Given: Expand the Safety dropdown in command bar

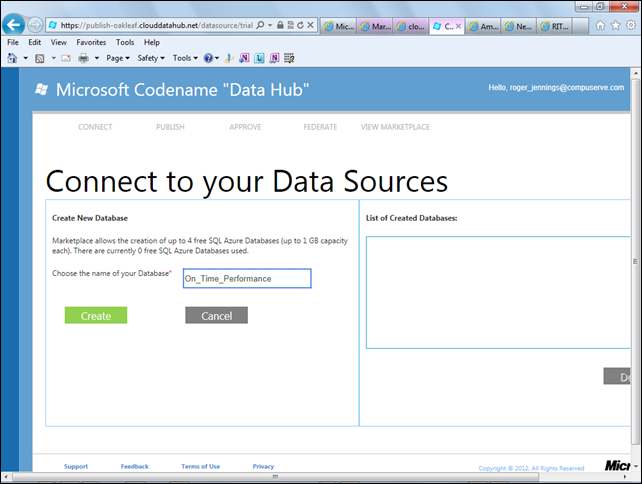Looking at the screenshot, I should point(150,58).
